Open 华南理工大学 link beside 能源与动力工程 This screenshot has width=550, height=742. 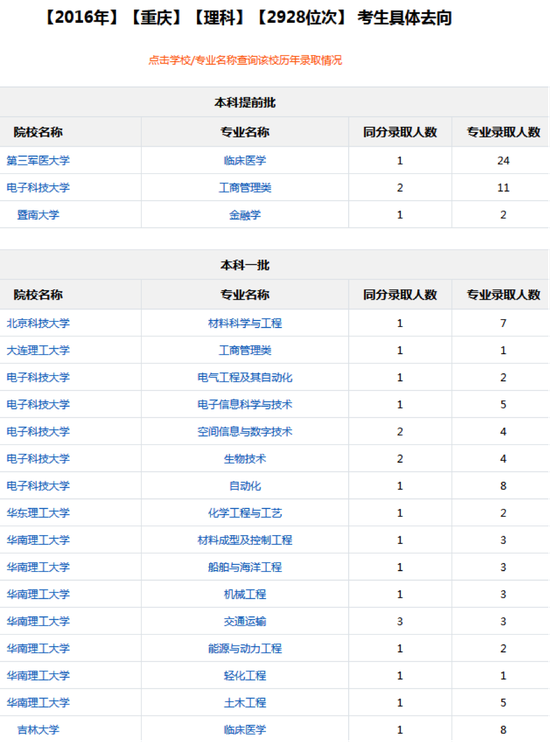coord(38,648)
